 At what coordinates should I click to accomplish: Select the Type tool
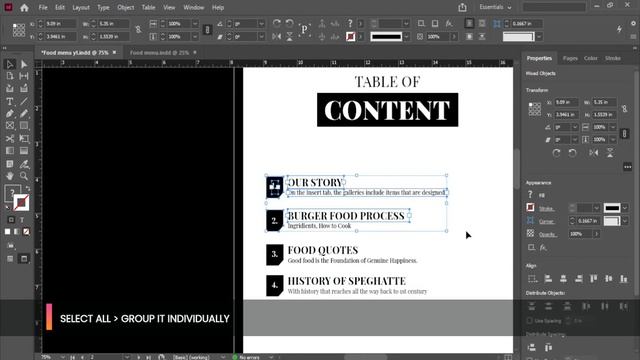(x=10, y=101)
